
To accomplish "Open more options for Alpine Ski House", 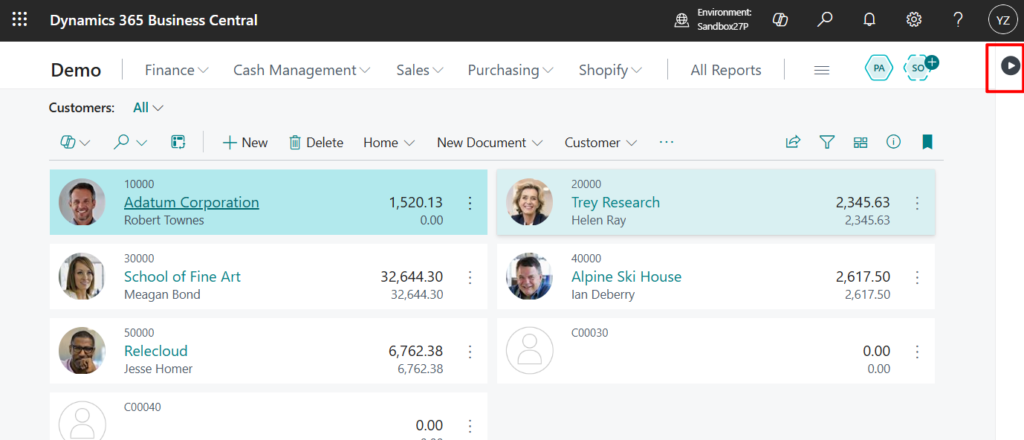I will [x=917, y=277].
